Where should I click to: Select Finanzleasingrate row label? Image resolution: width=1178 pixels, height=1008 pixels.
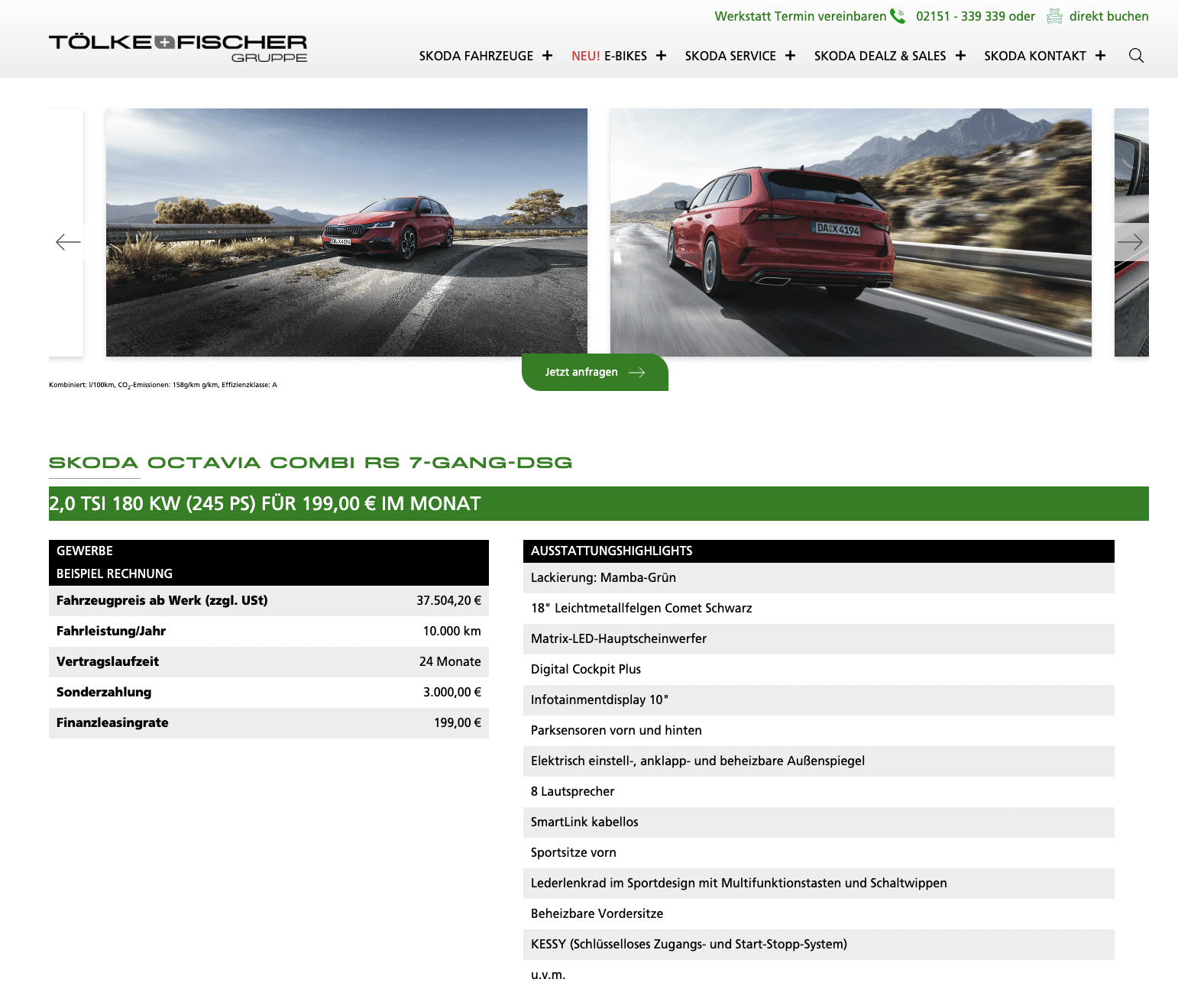tap(112, 722)
